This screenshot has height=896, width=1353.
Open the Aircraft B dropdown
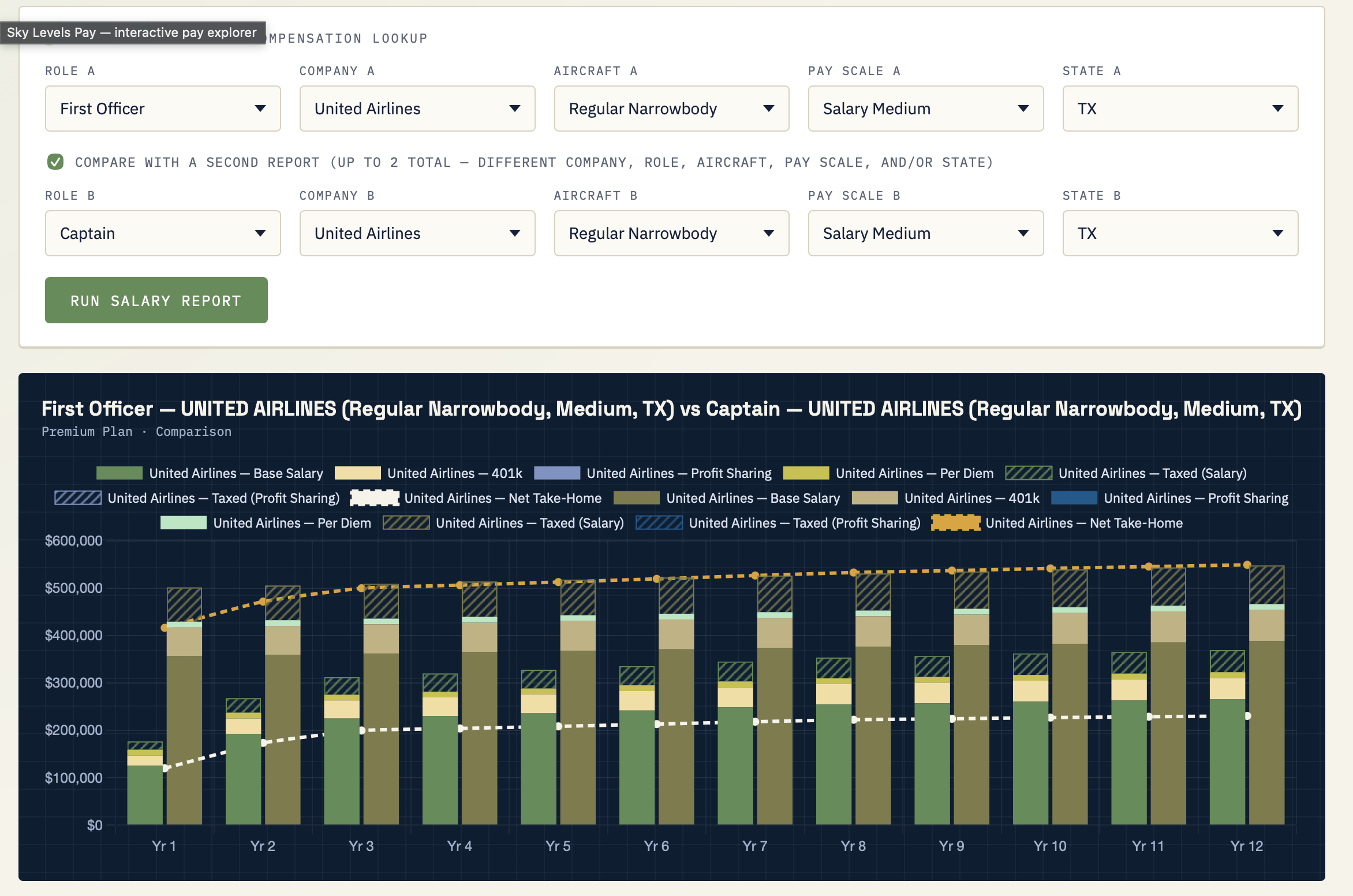pos(672,233)
